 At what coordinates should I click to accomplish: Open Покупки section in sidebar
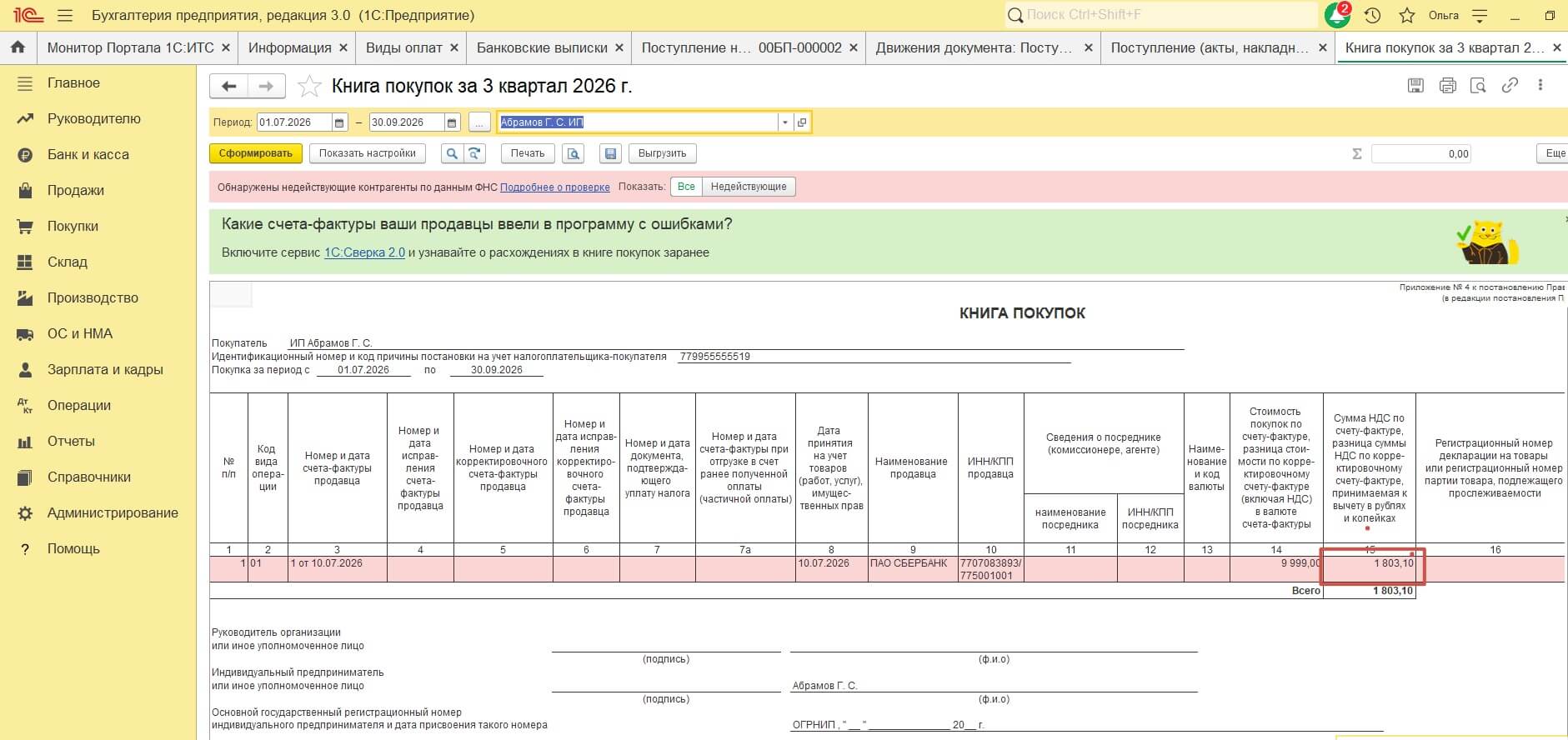73,226
